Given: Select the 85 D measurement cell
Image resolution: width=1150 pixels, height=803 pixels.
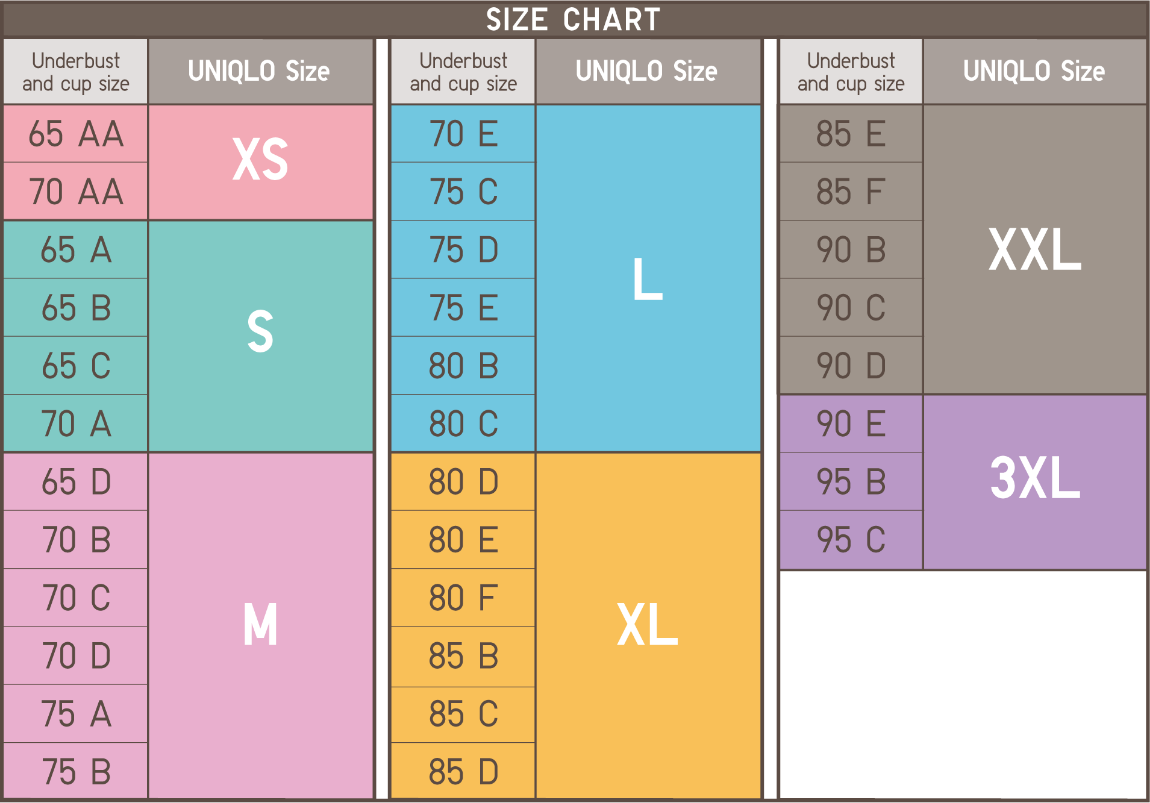Looking at the screenshot, I should 463,772.
